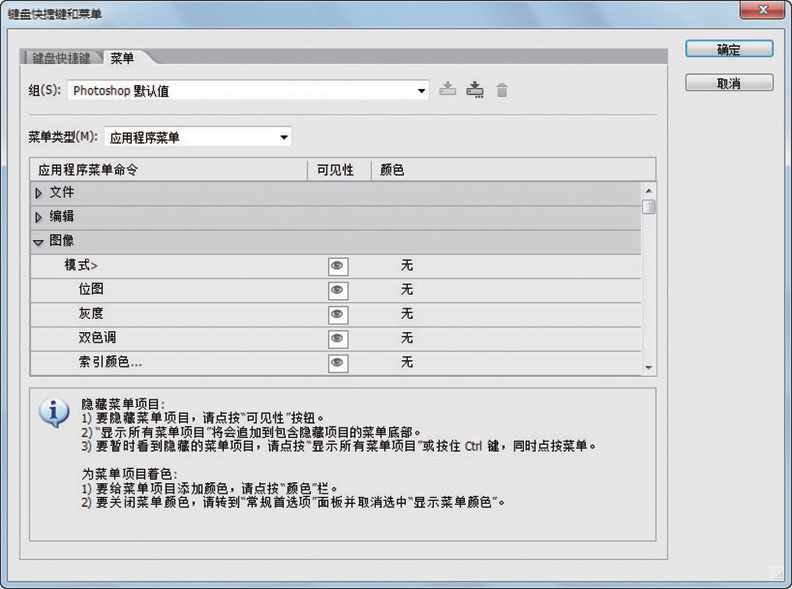The width and height of the screenshot is (792, 589).
Task: Toggle the 灰度 visibility eye button
Action: 338,314
